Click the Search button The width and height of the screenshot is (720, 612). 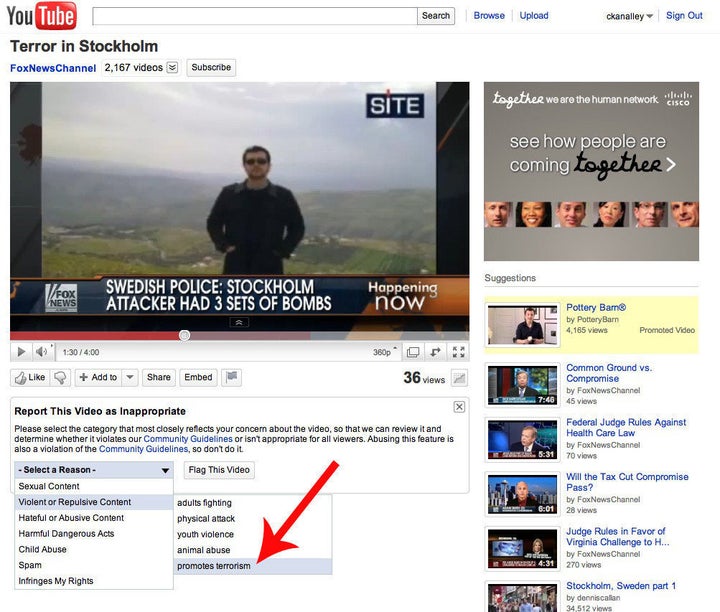436,16
